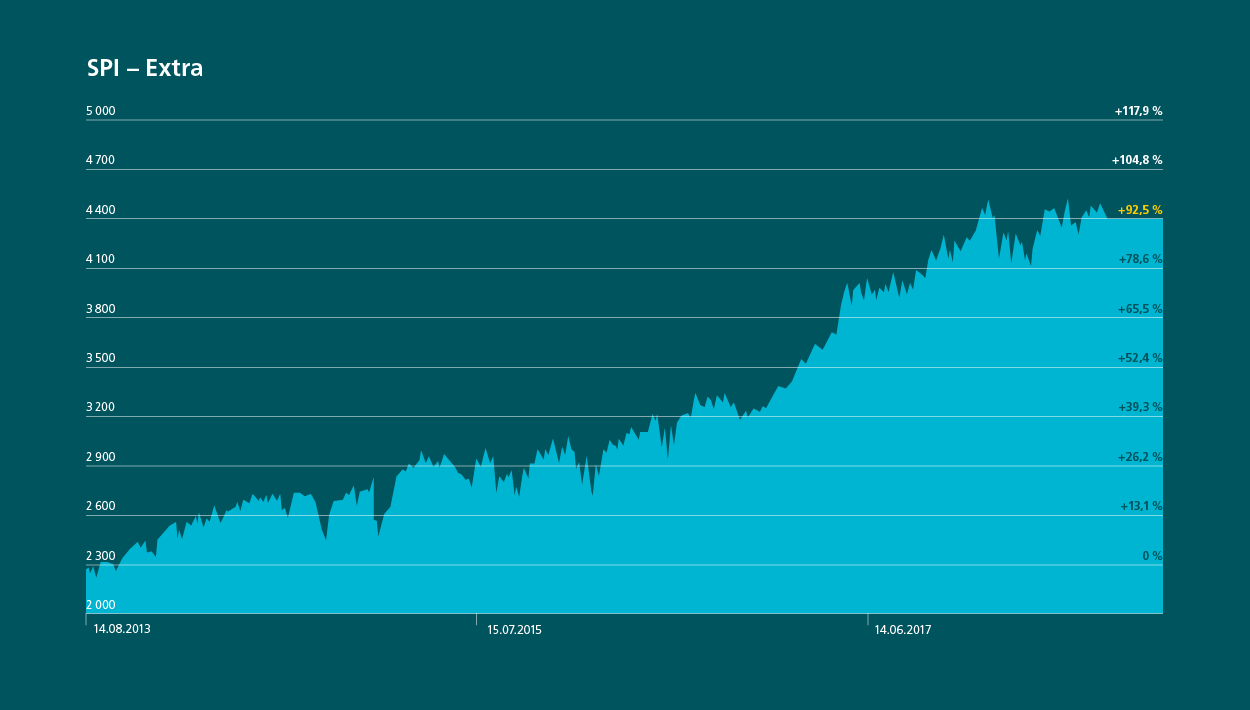Select the '3 500' y-axis label
Viewport: 1250px width, 710px height.
coord(101,358)
